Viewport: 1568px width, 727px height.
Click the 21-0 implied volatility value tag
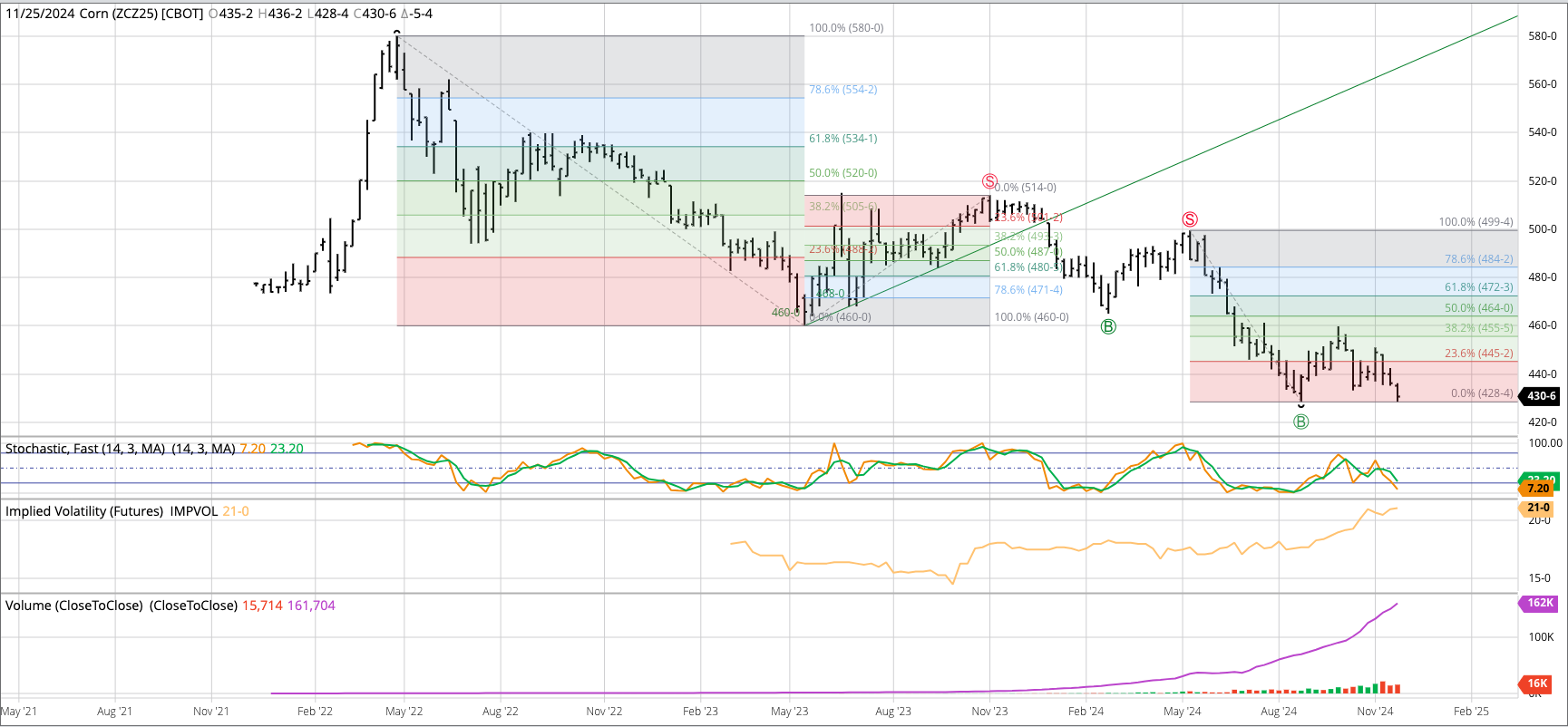click(1538, 508)
